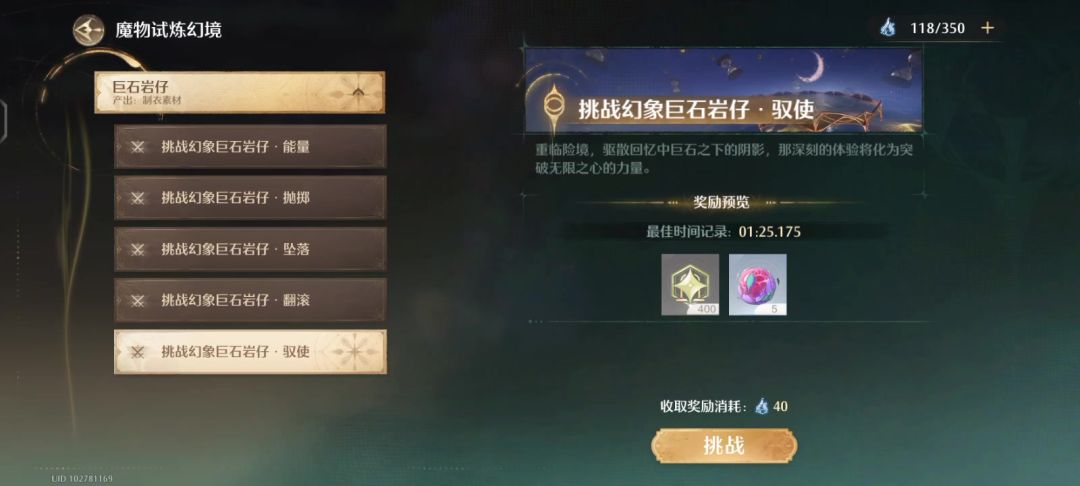Start the challenge with 挑战 button
The image size is (1080, 486).
pyautogui.click(x=724, y=446)
